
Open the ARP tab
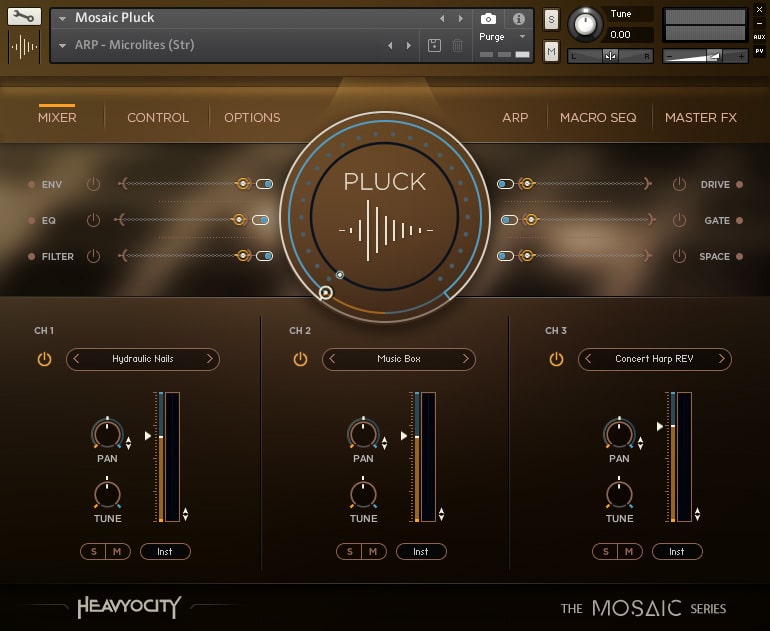click(x=515, y=118)
